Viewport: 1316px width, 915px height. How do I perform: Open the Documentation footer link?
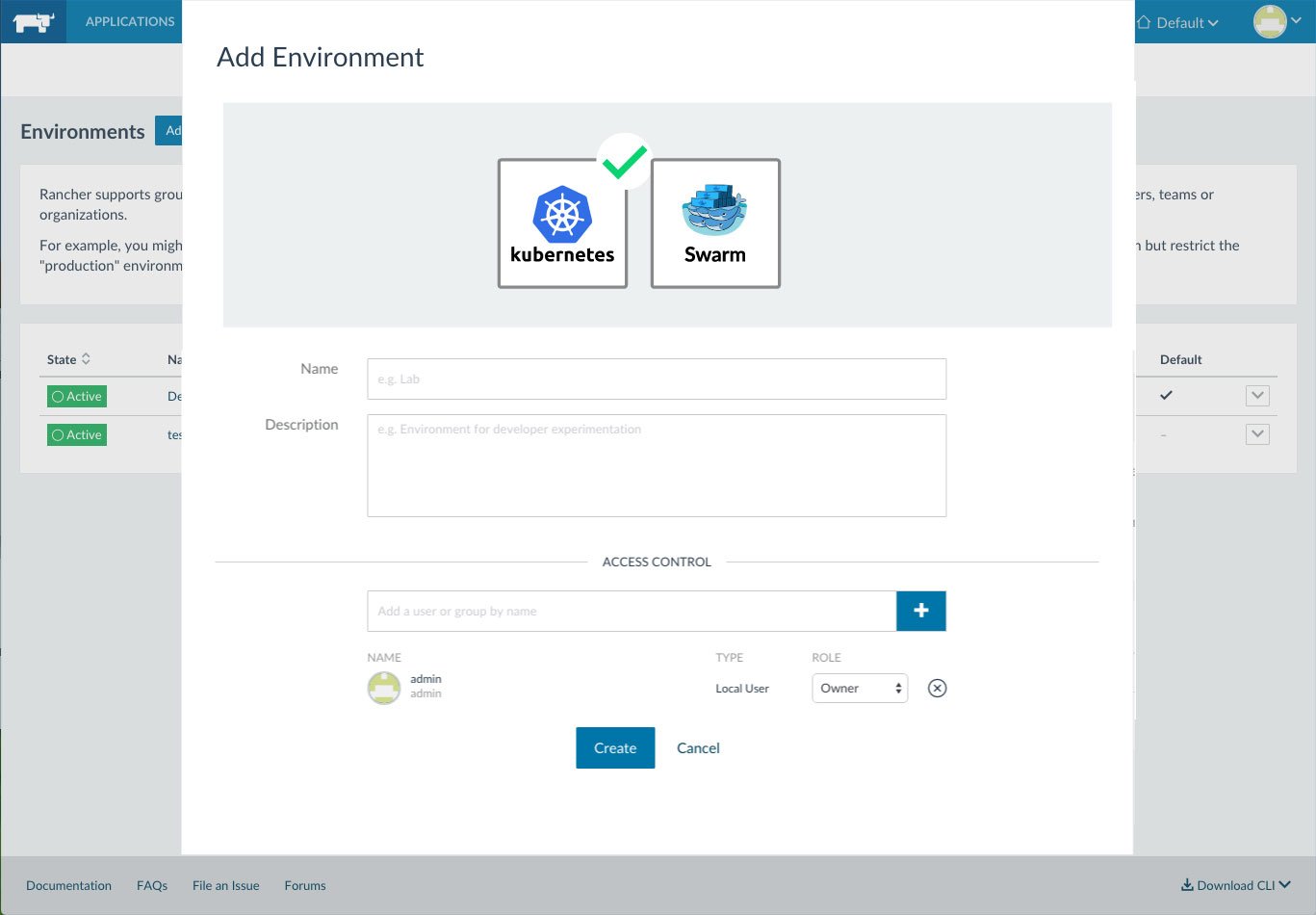point(68,885)
